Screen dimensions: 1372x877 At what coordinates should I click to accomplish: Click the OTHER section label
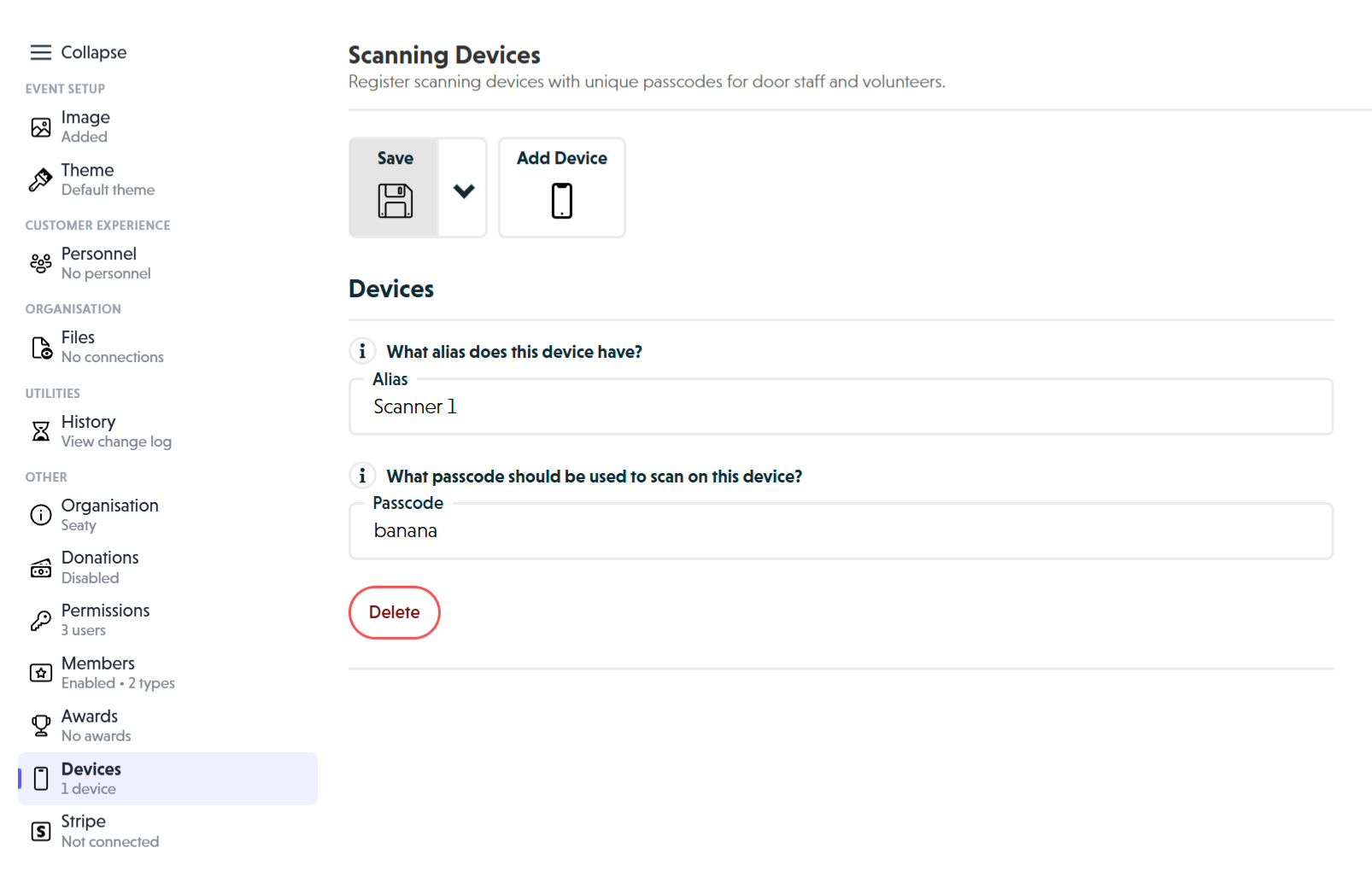(46, 477)
